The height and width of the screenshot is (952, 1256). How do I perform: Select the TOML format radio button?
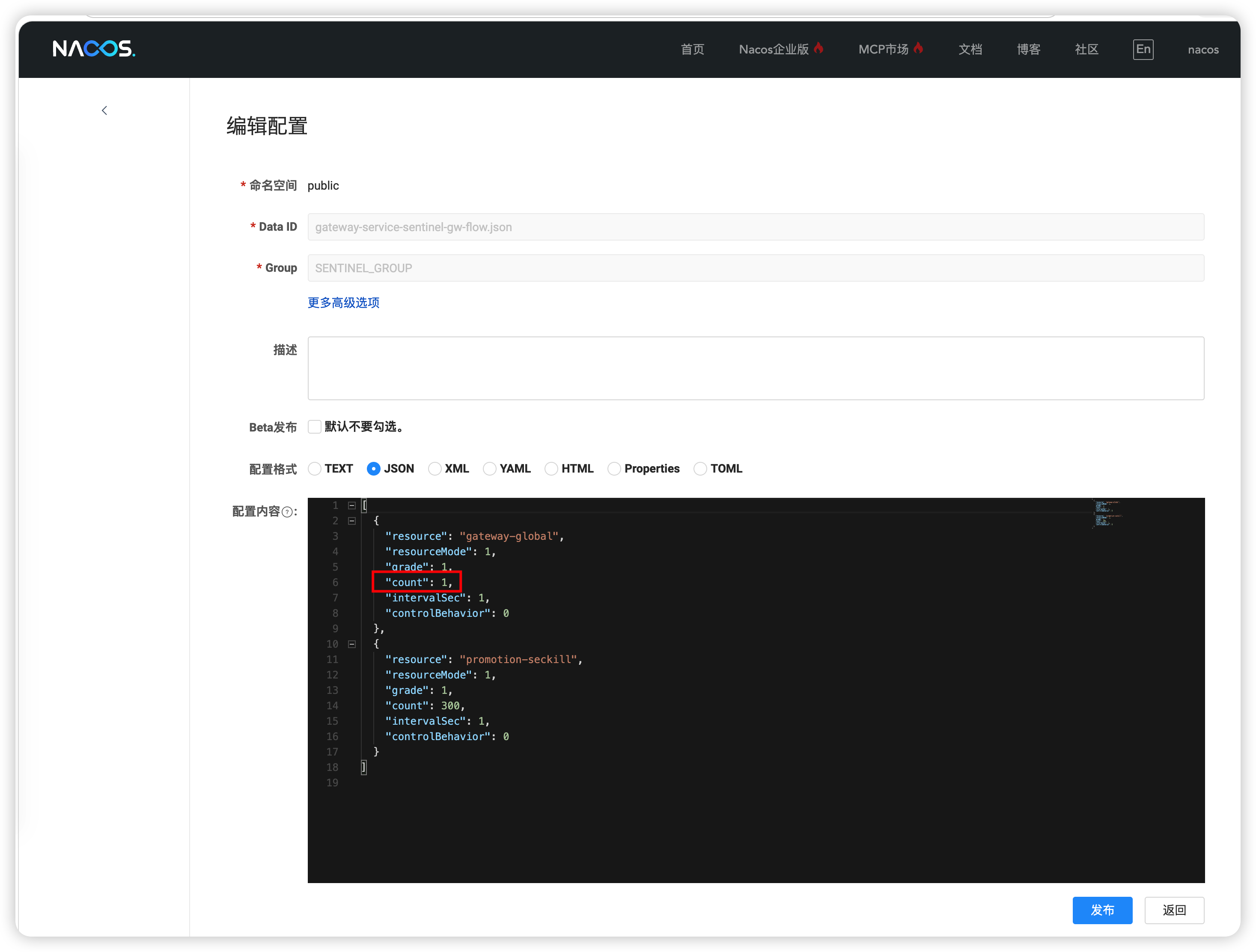pyautogui.click(x=701, y=469)
